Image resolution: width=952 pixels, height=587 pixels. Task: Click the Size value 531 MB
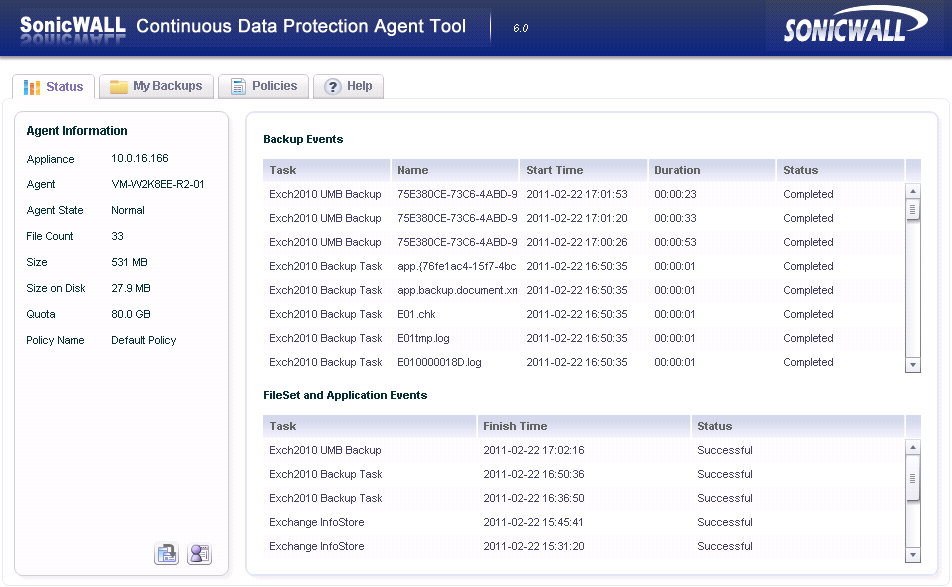[x=129, y=262]
